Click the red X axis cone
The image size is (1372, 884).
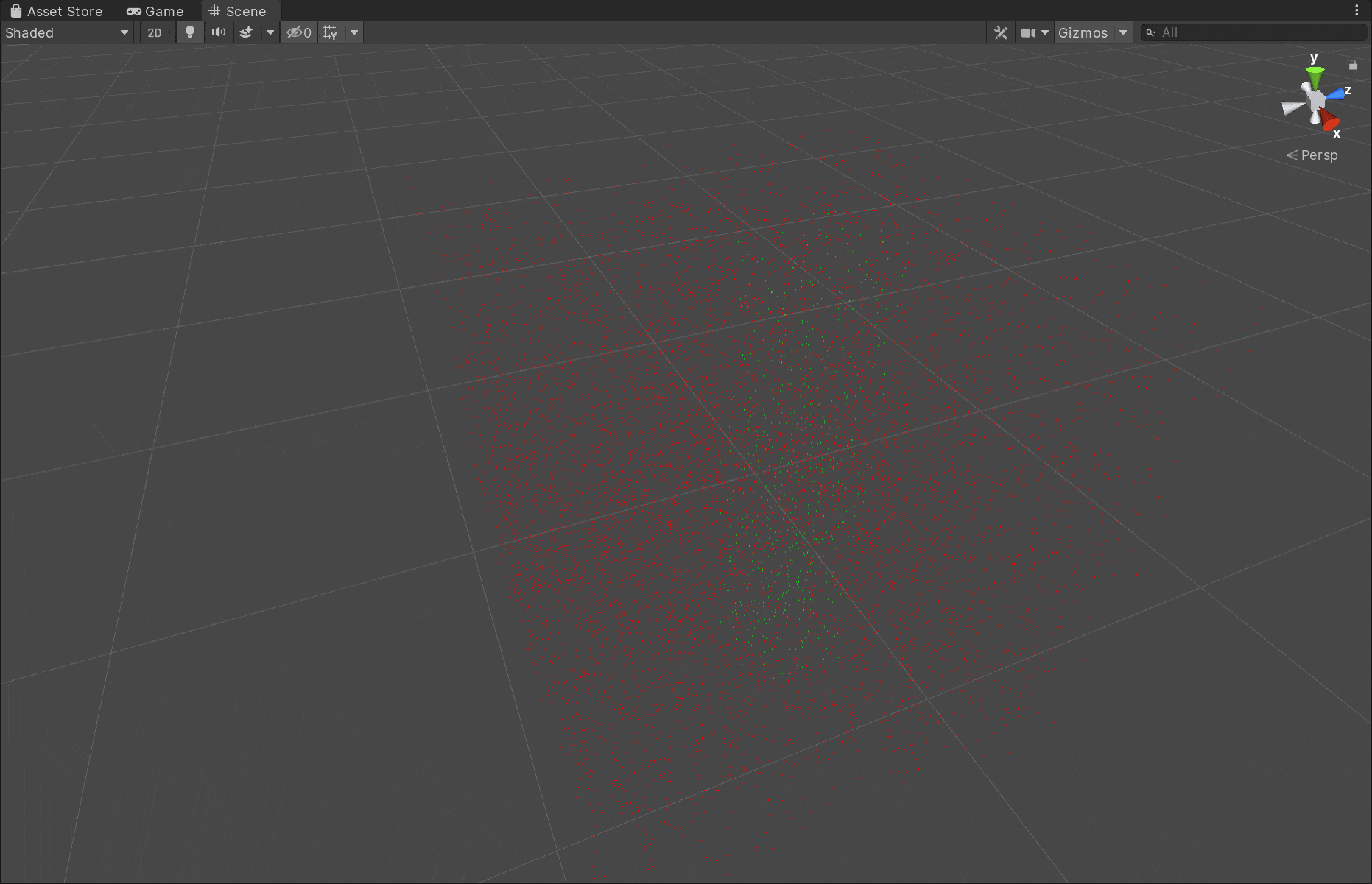tap(1329, 119)
